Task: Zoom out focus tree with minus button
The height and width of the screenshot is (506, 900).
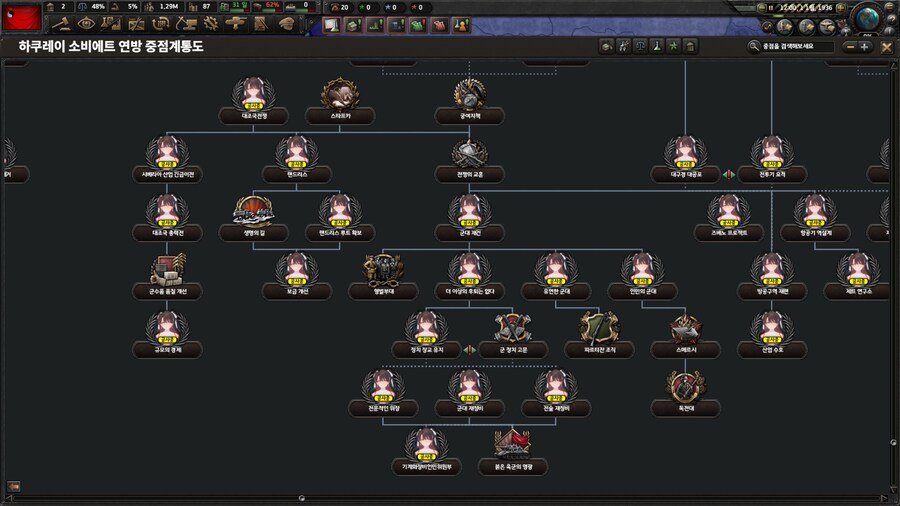Action: [x=849, y=46]
